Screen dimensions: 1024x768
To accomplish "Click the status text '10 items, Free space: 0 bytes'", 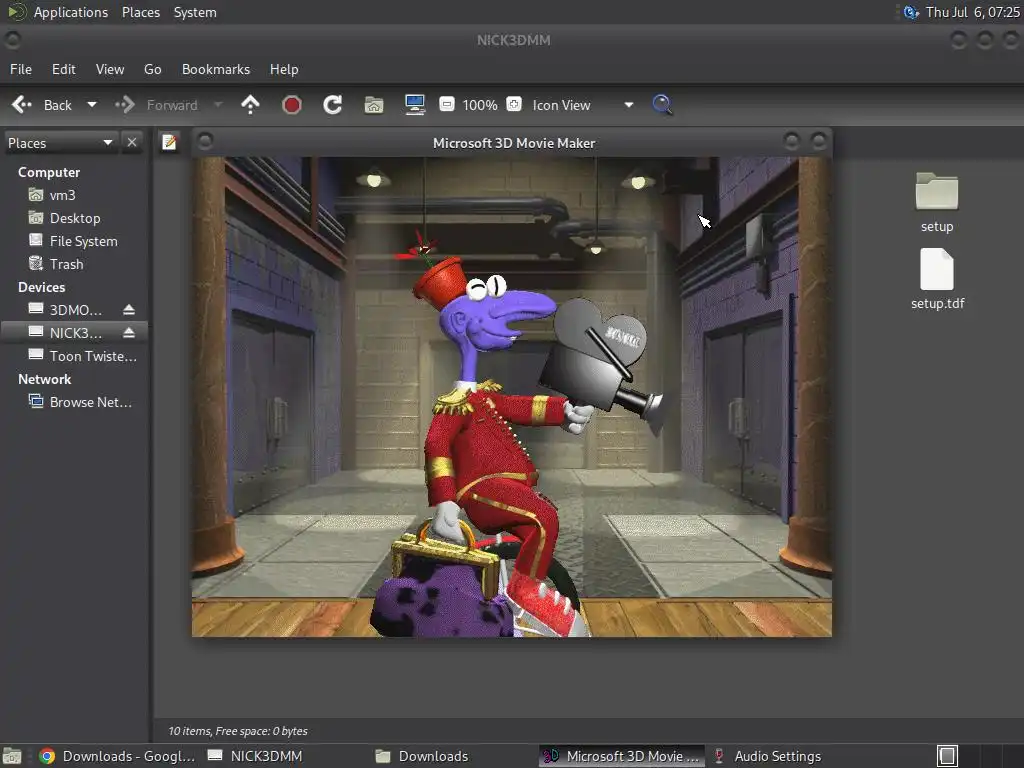I will pyautogui.click(x=238, y=731).
